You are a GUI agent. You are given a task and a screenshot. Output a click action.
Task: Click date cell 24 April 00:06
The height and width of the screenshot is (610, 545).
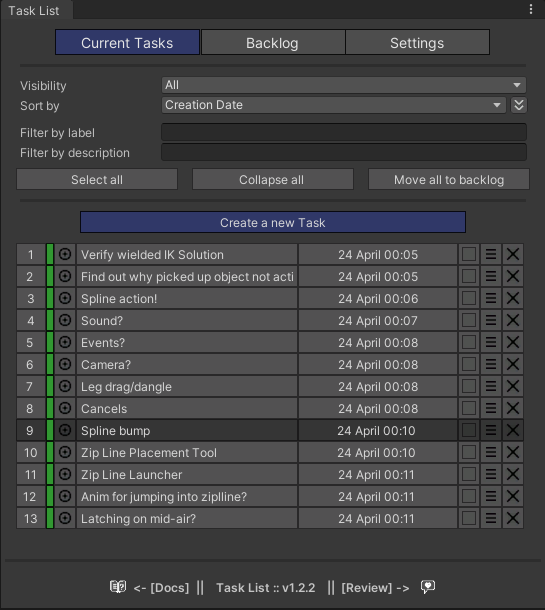tap(378, 298)
